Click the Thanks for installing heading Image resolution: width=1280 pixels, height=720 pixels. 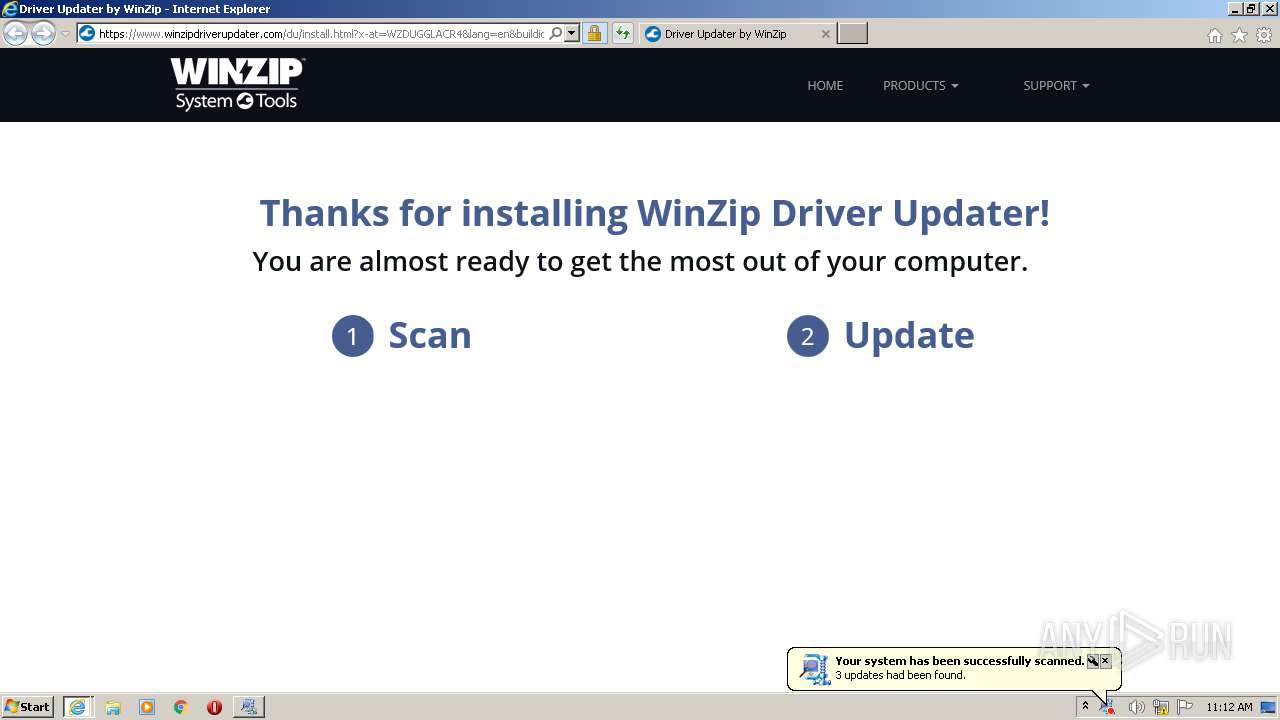(x=655, y=213)
